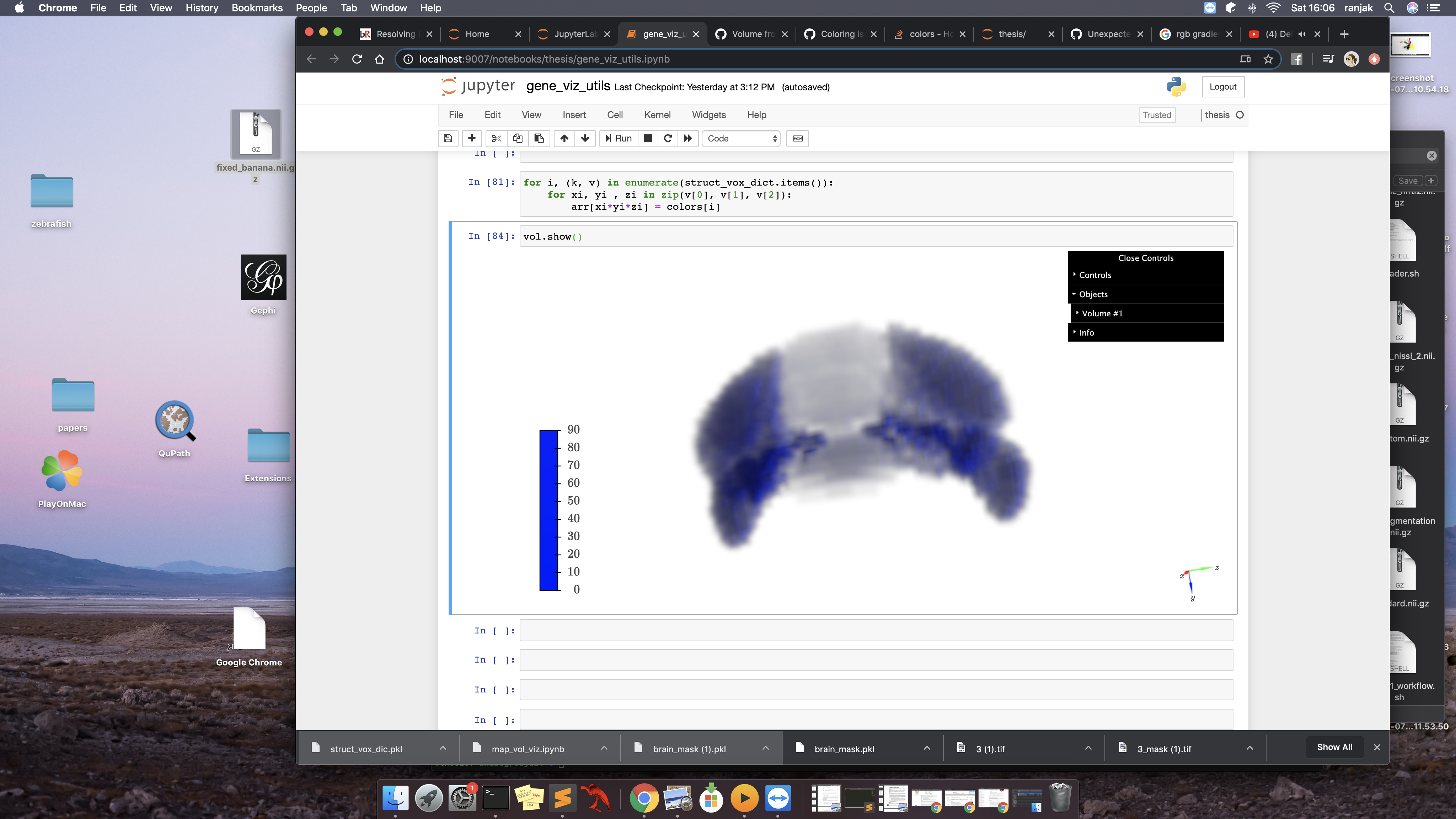Click the vol.show() code cell
1456x819 pixels.
point(876,236)
